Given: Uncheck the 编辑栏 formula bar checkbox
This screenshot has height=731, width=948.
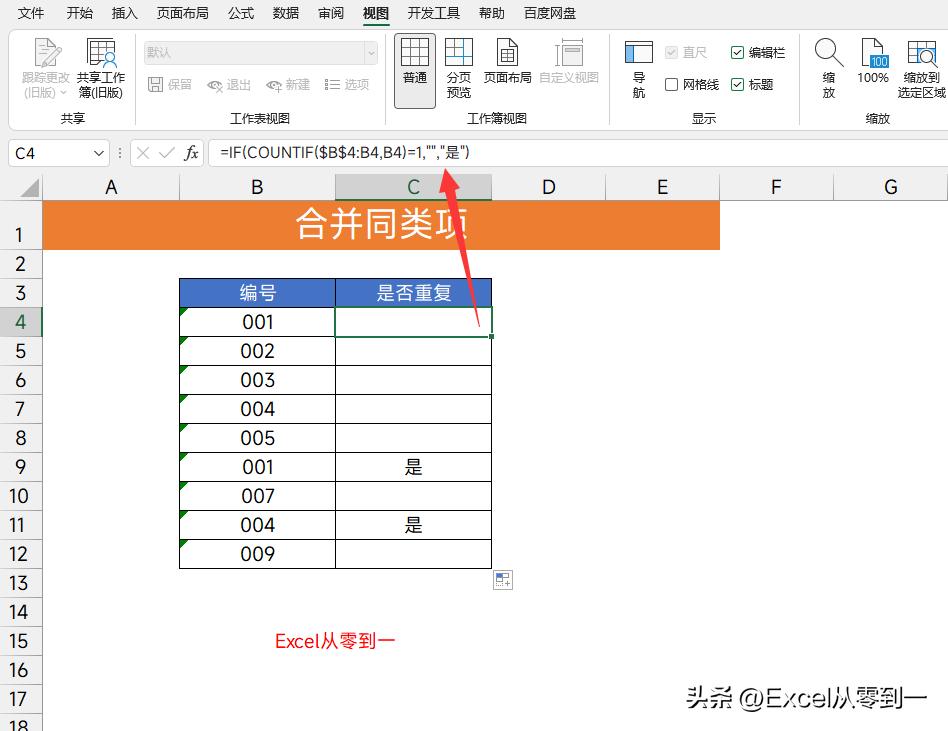Looking at the screenshot, I should point(739,52).
